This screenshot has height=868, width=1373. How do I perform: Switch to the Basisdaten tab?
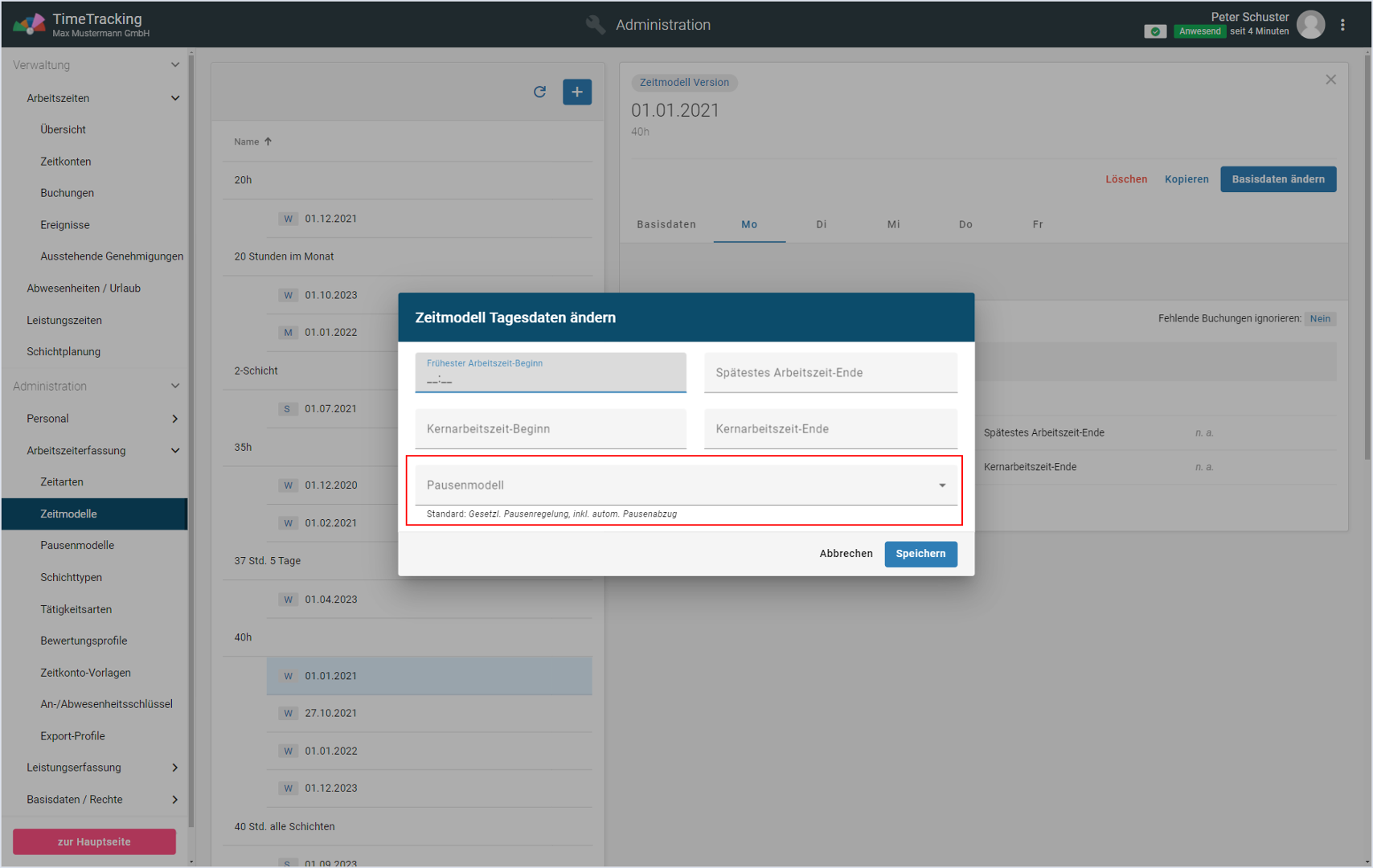(x=666, y=224)
